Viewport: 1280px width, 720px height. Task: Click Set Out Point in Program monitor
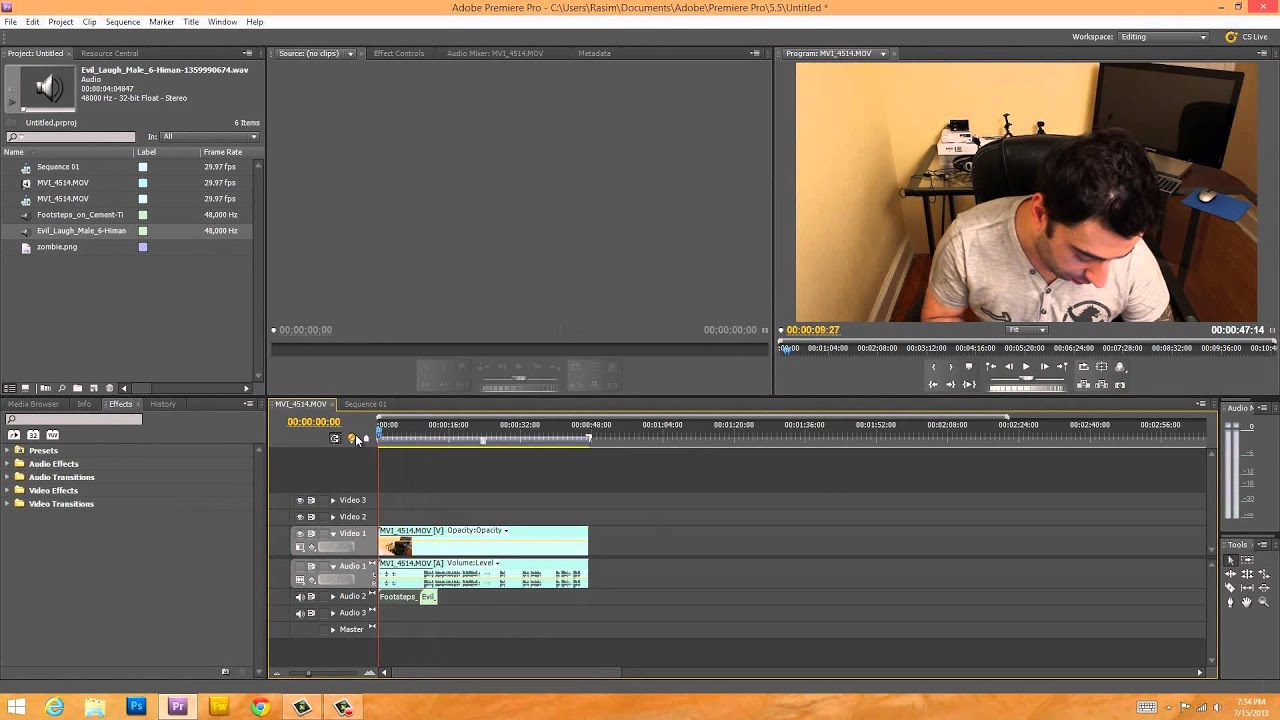(951, 367)
